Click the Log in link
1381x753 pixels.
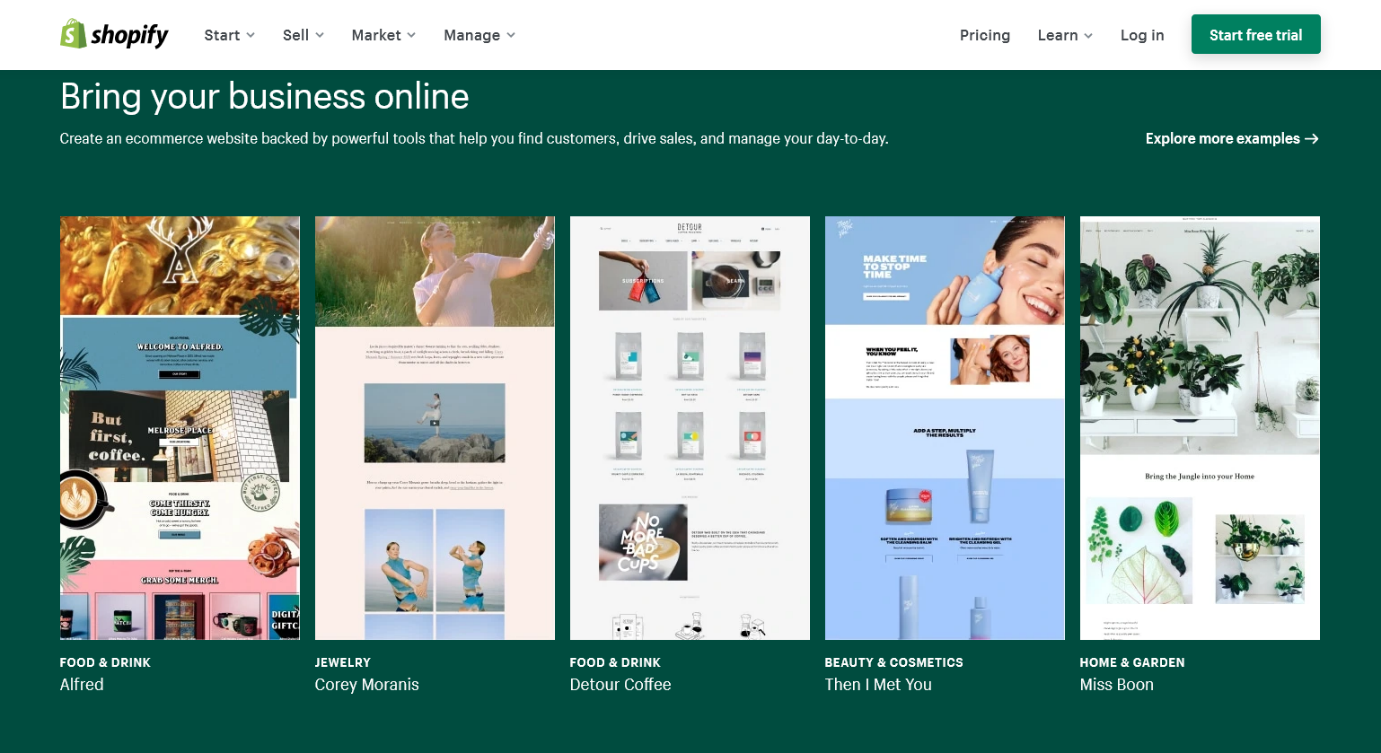point(1141,35)
